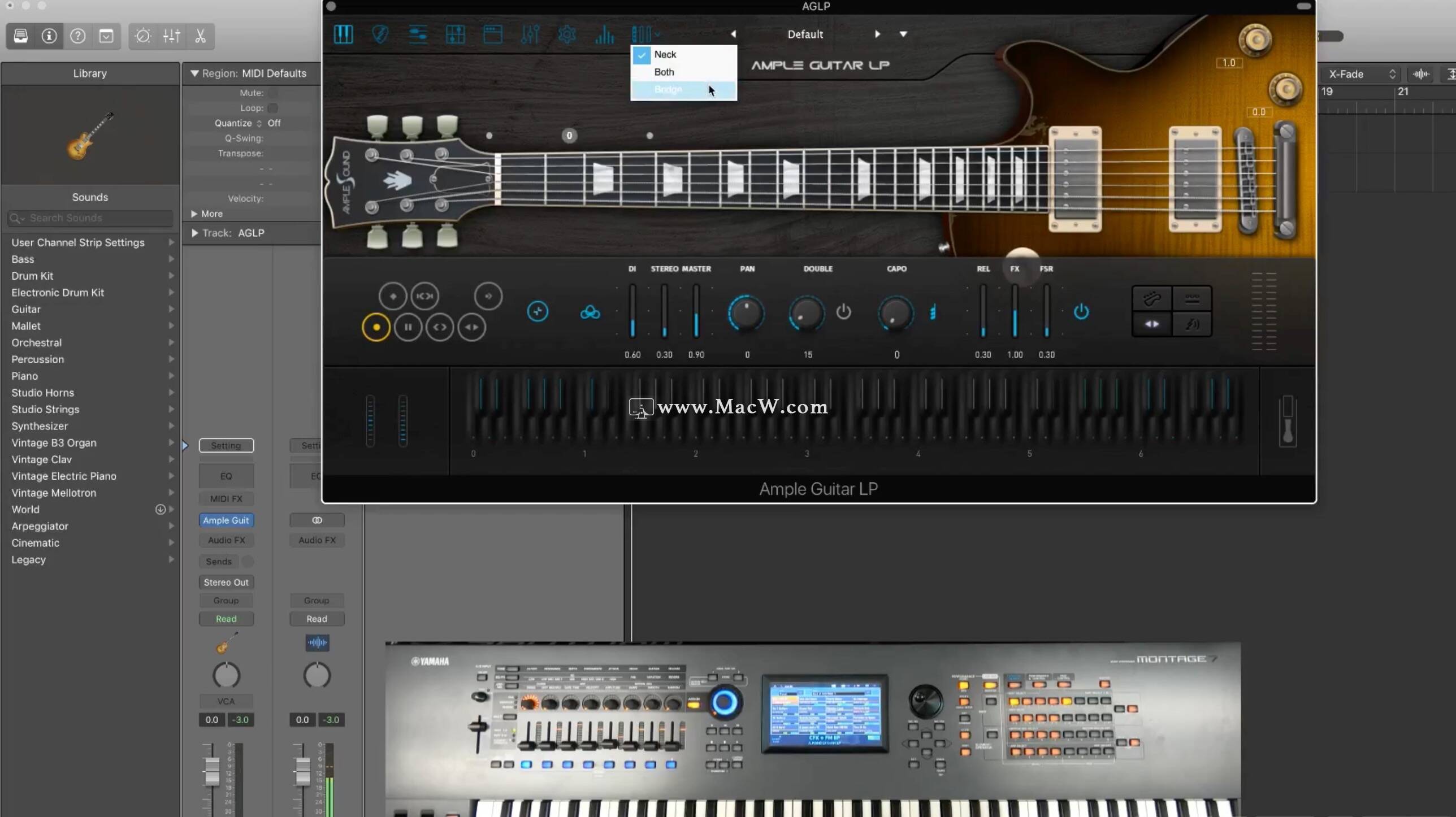Click the Ample Guit instrument slot button
The image size is (1456, 817).
226,520
